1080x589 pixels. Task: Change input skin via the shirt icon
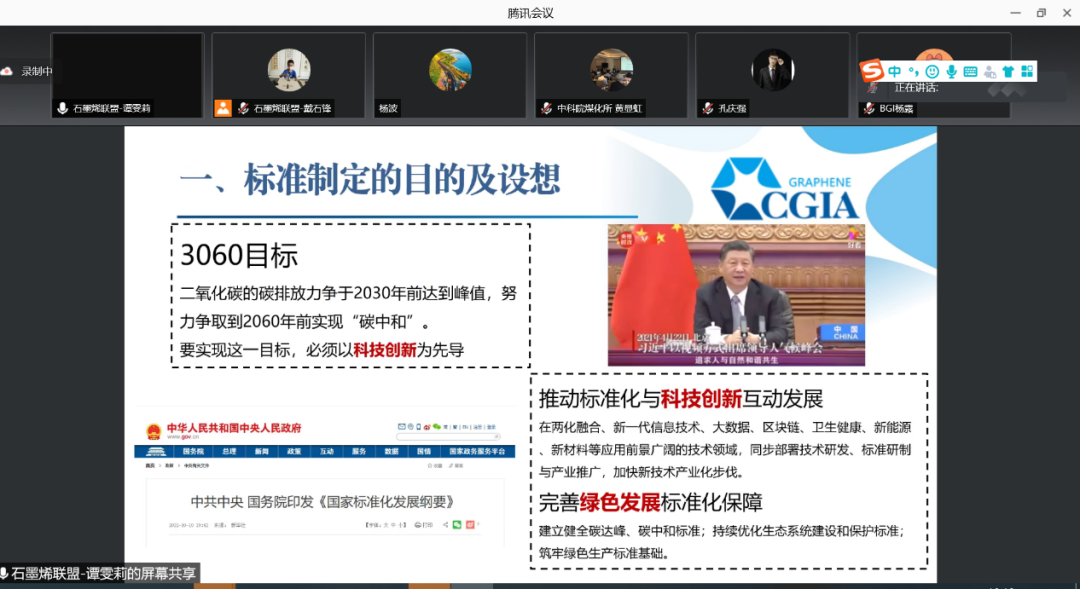(x=1008, y=70)
